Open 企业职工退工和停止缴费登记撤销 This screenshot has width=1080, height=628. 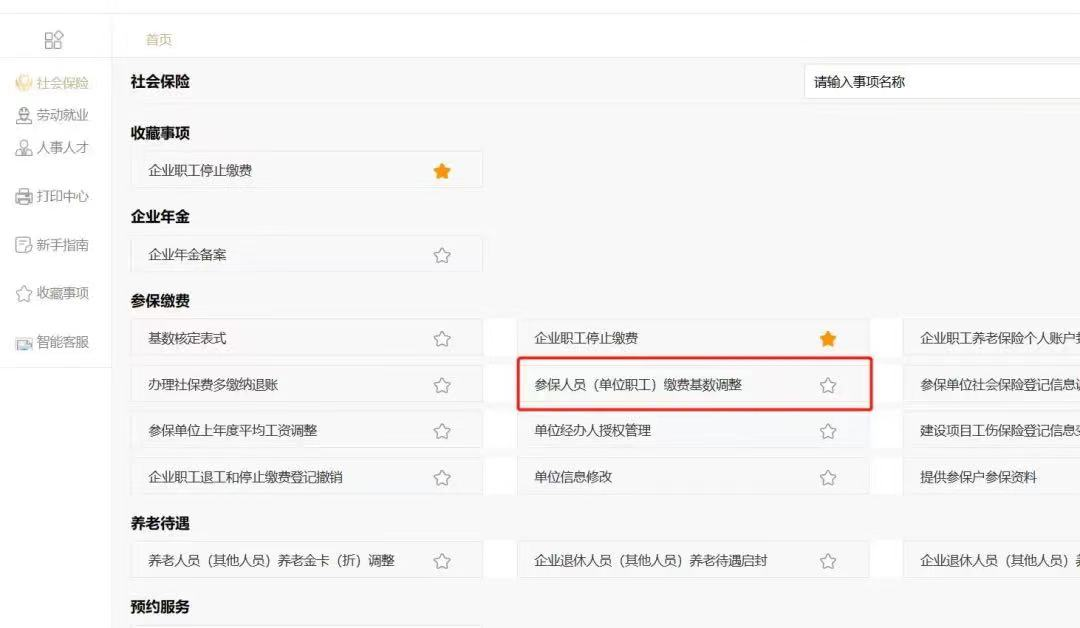(x=245, y=477)
